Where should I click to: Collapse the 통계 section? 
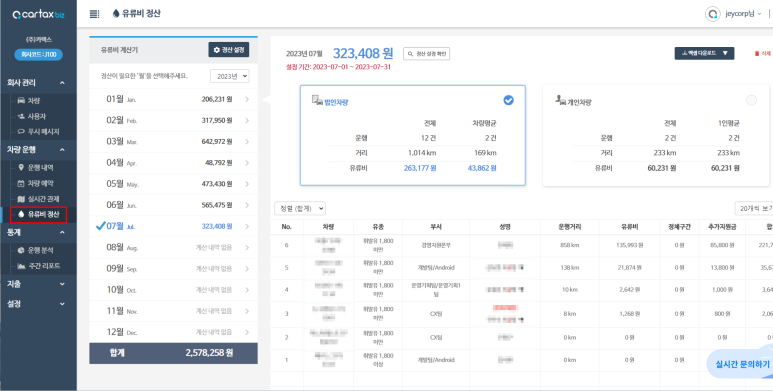point(62,232)
